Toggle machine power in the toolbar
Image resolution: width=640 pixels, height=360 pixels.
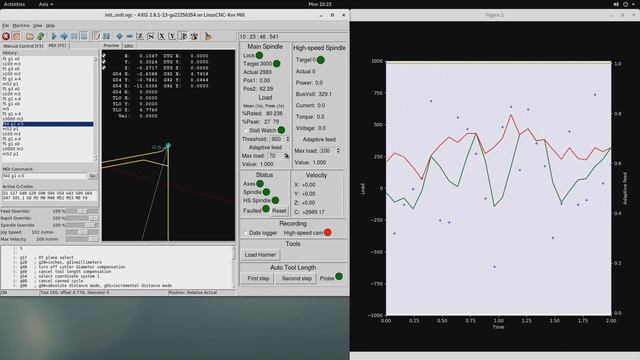coord(16,36)
